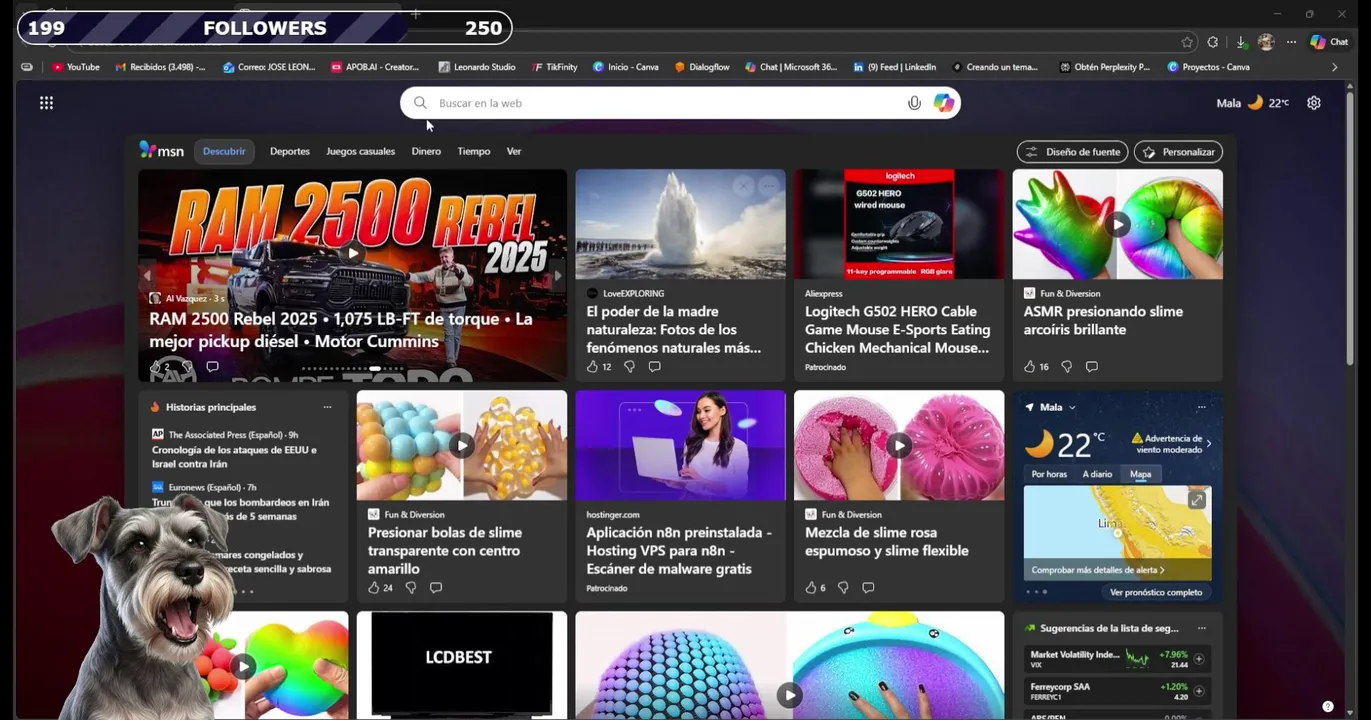Open the apps grid launcher icon
Viewport: 1371px width, 720px height.
click(46, 103)
